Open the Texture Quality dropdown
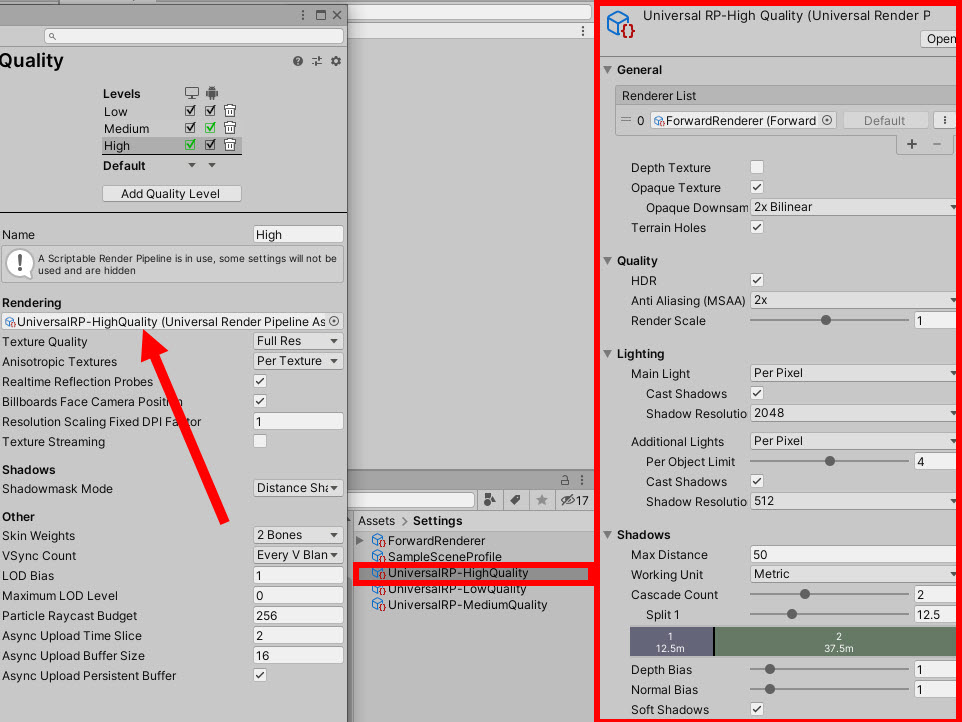Image resolution: width=962 pixels, height=722 pixels. [298, 341]
